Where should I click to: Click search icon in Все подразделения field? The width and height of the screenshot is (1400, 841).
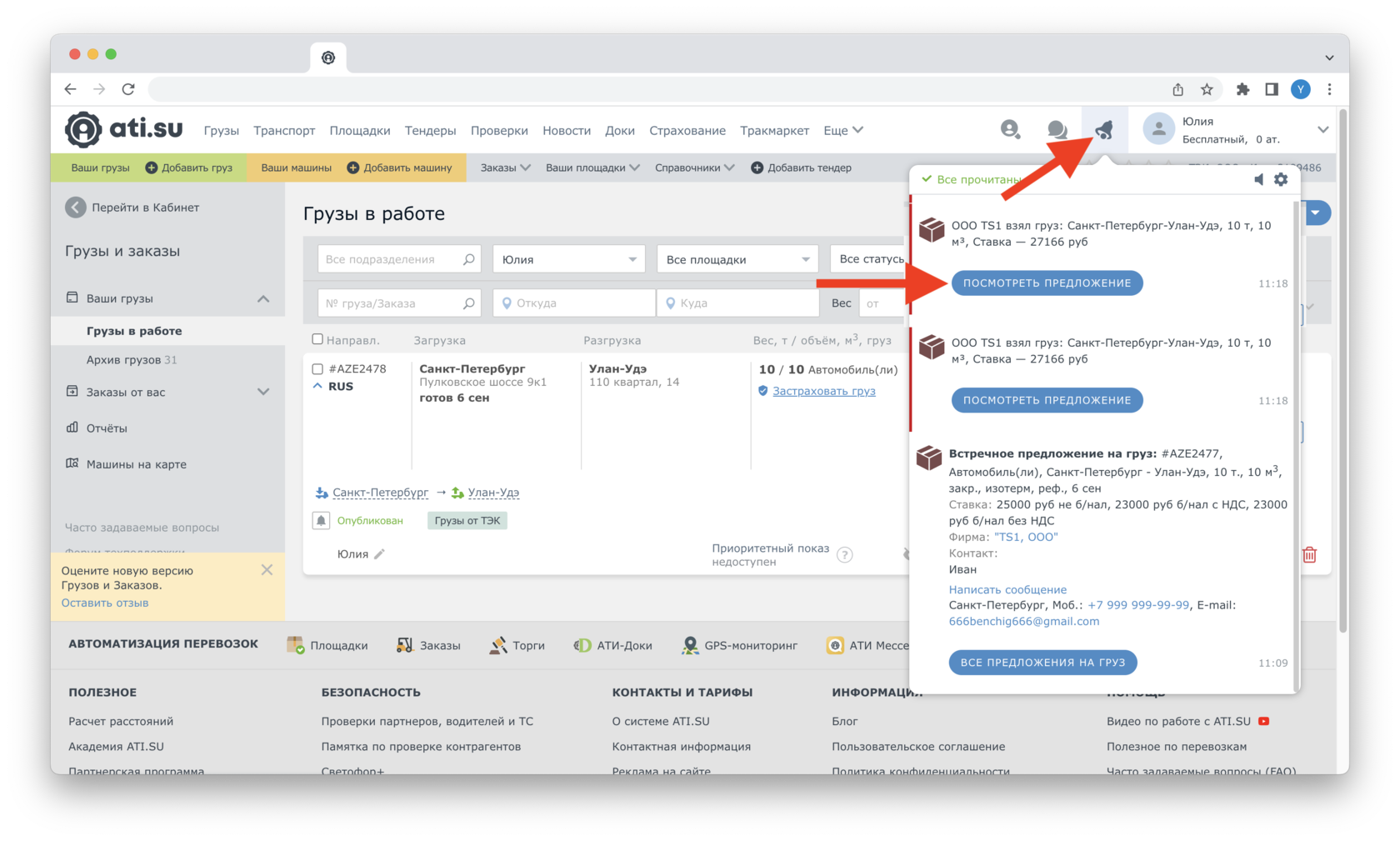(x=469, y=259)
